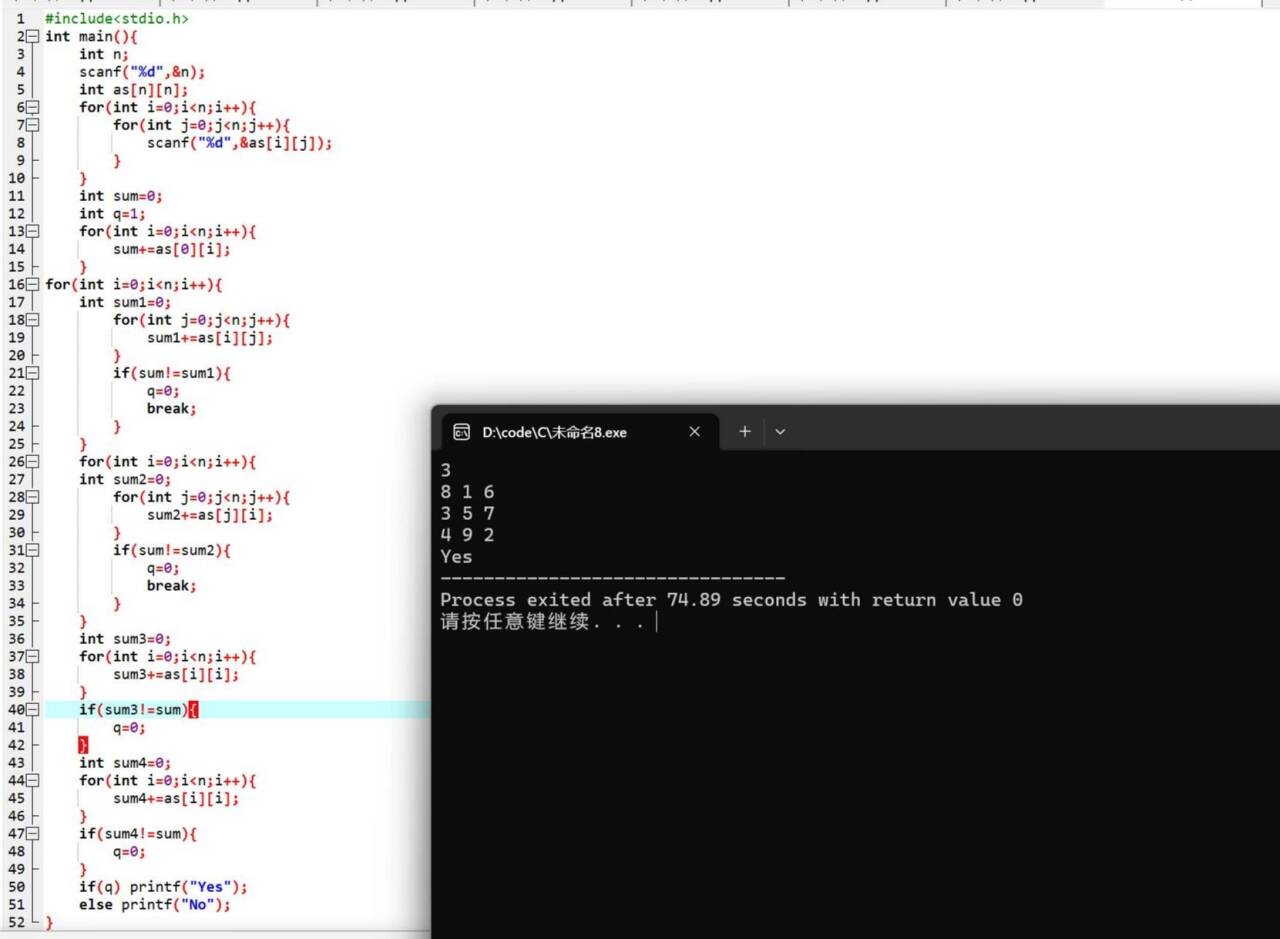Collapse the sum1 inner loop fold on line 18
This screenshot has height=939, width=1280.
pos(33,320)
